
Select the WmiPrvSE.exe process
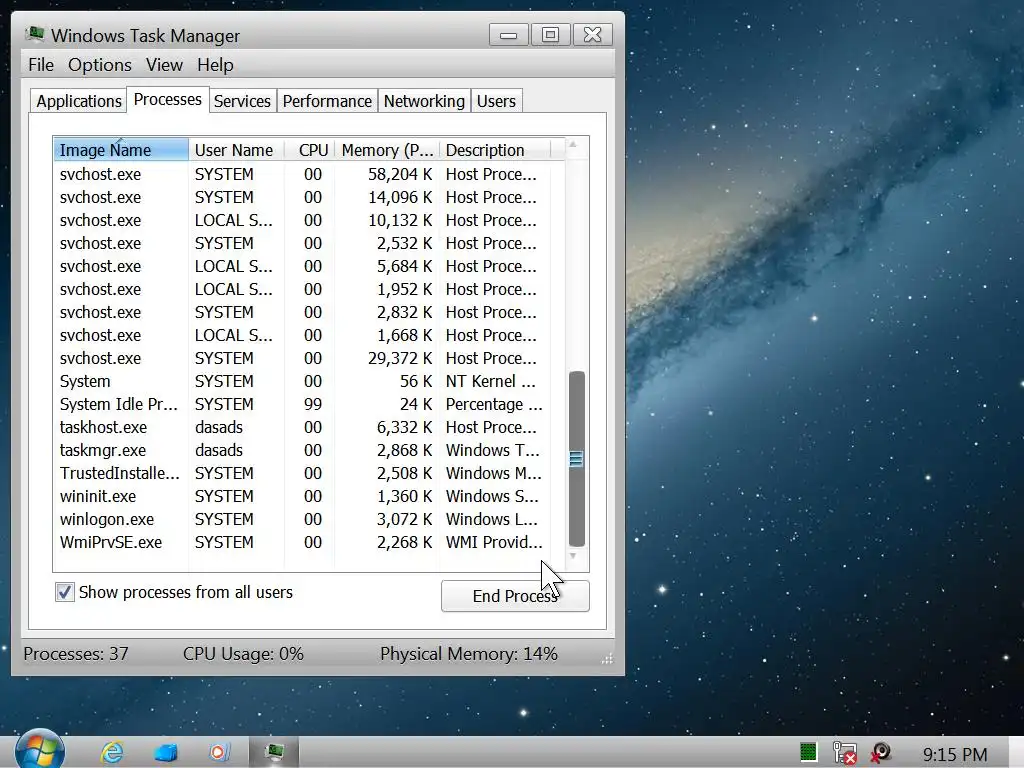point(302,542)
